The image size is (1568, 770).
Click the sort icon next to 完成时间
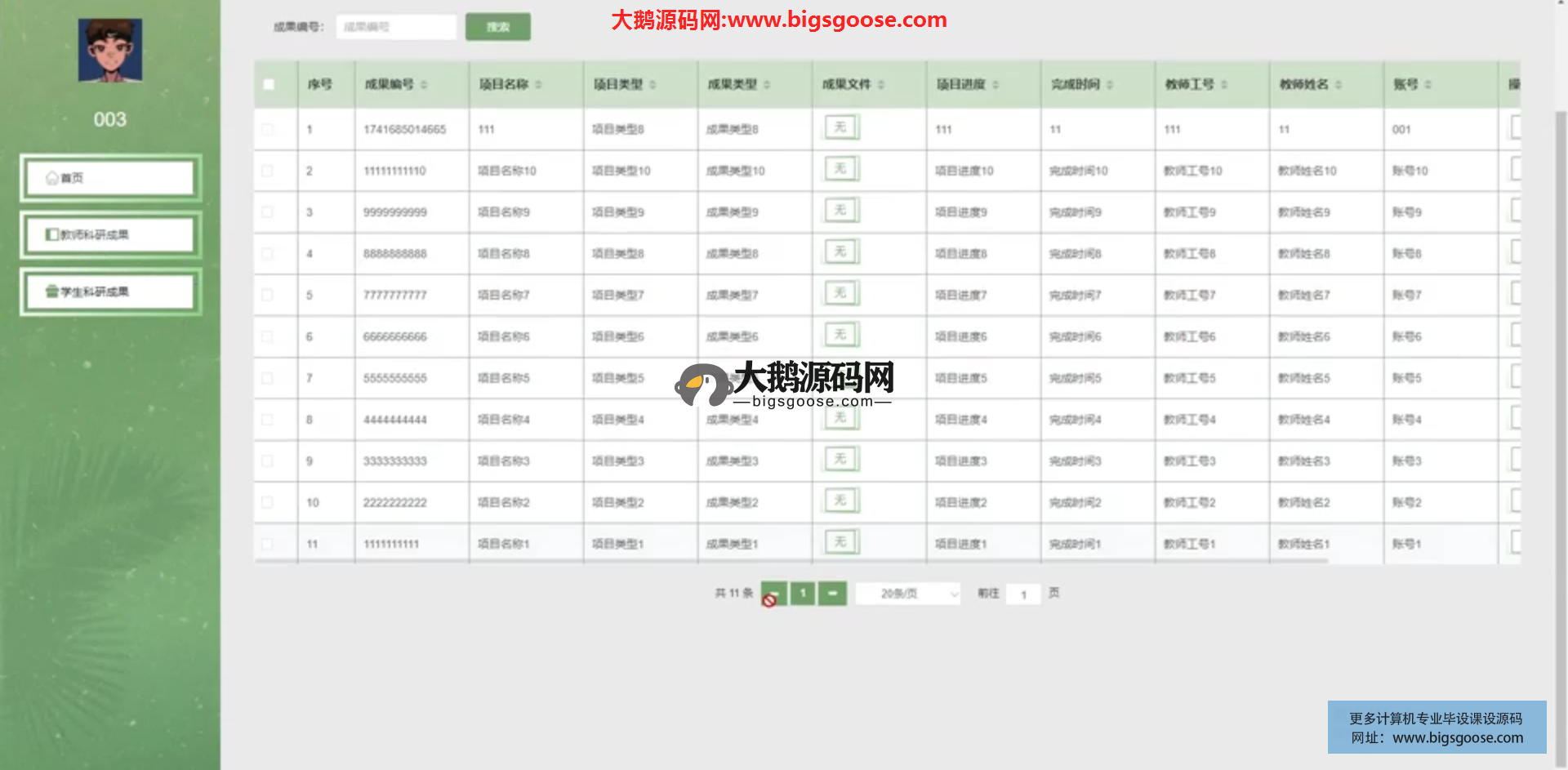click(1110, 85)
